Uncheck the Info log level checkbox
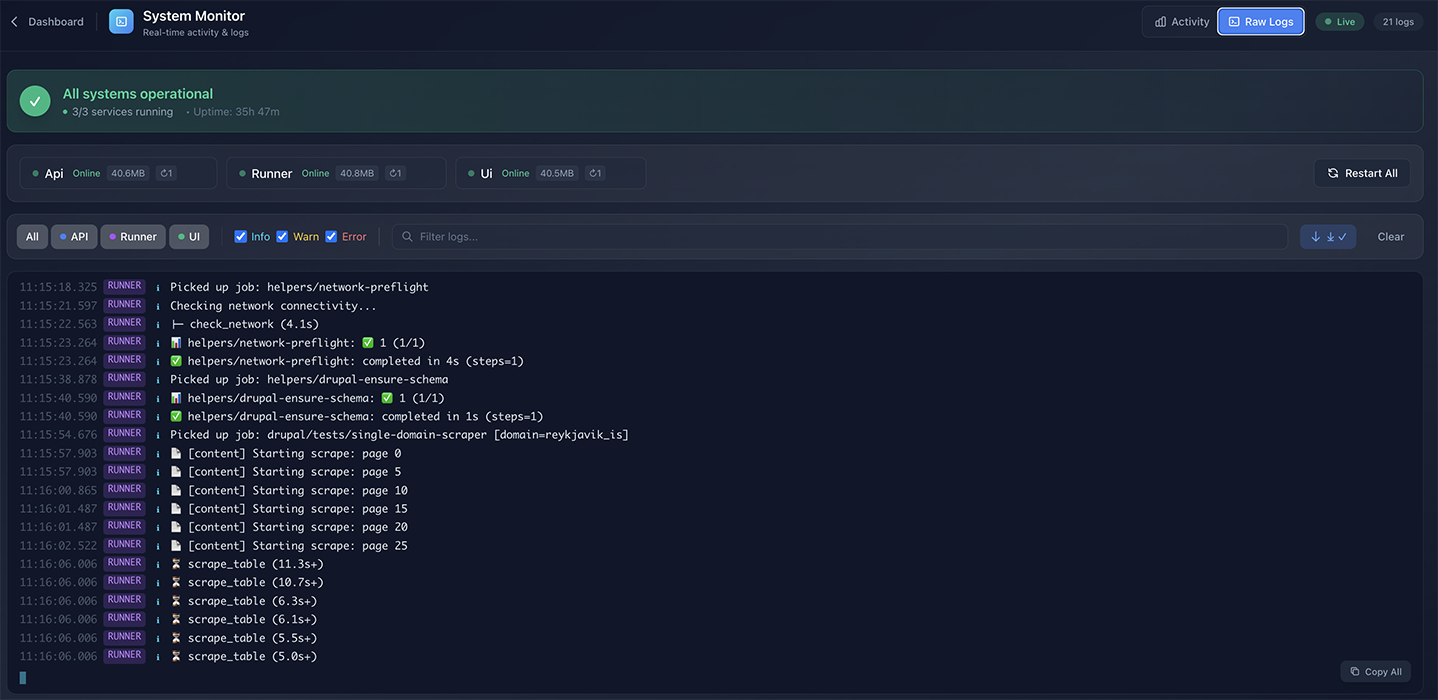1438x700 pixels. tap(241, 237)
